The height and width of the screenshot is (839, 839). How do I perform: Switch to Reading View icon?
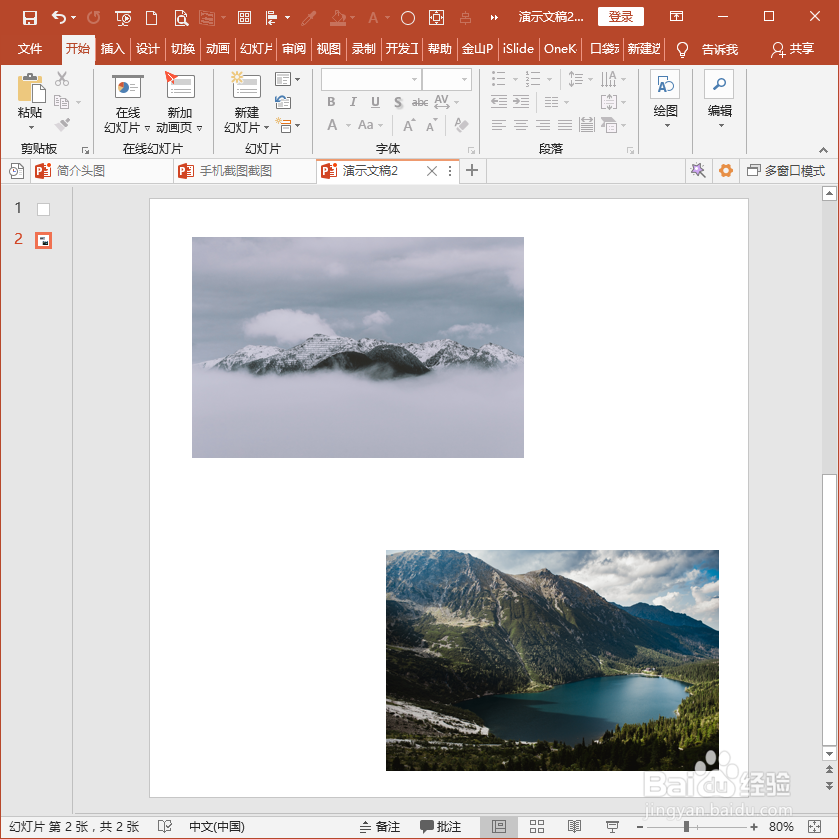pyautogui.click(x=574, y=826)
